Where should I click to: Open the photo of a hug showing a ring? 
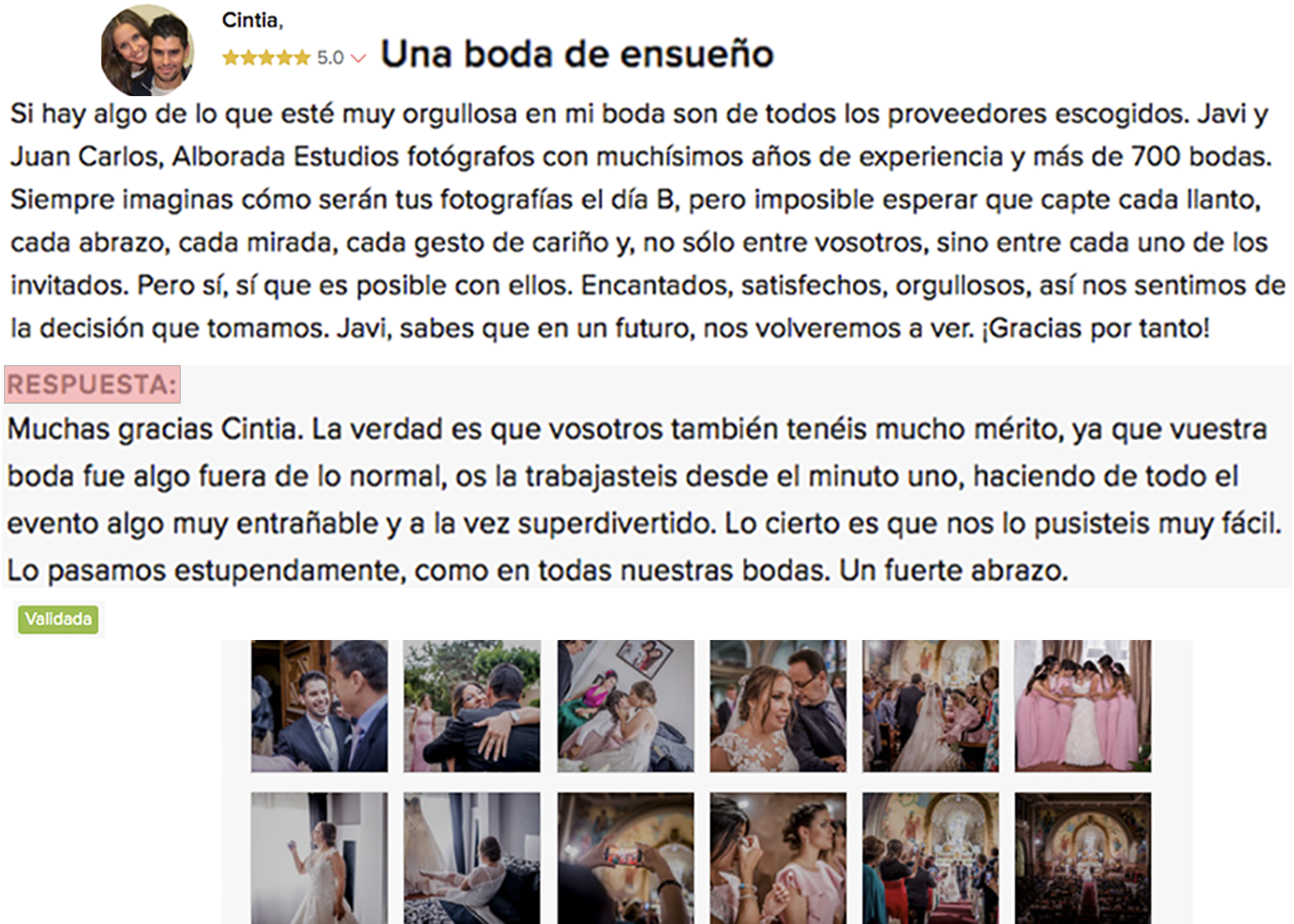click(x=472, y=706)
